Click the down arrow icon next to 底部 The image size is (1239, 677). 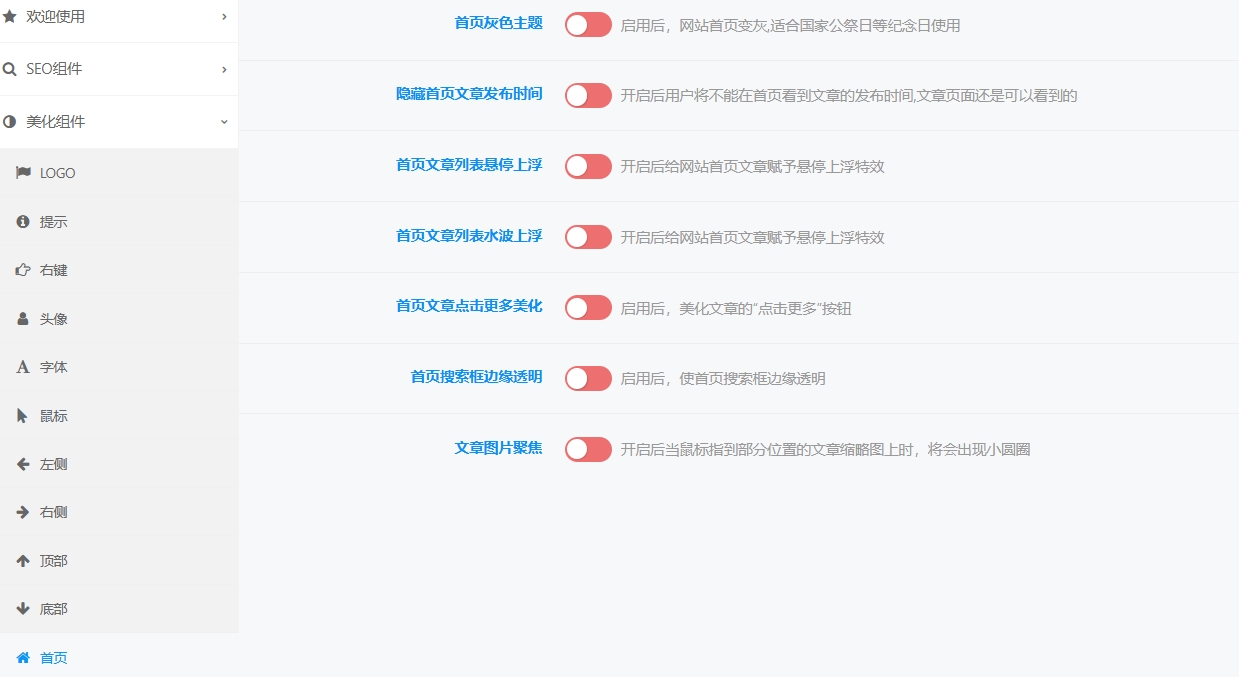[23, 609]
